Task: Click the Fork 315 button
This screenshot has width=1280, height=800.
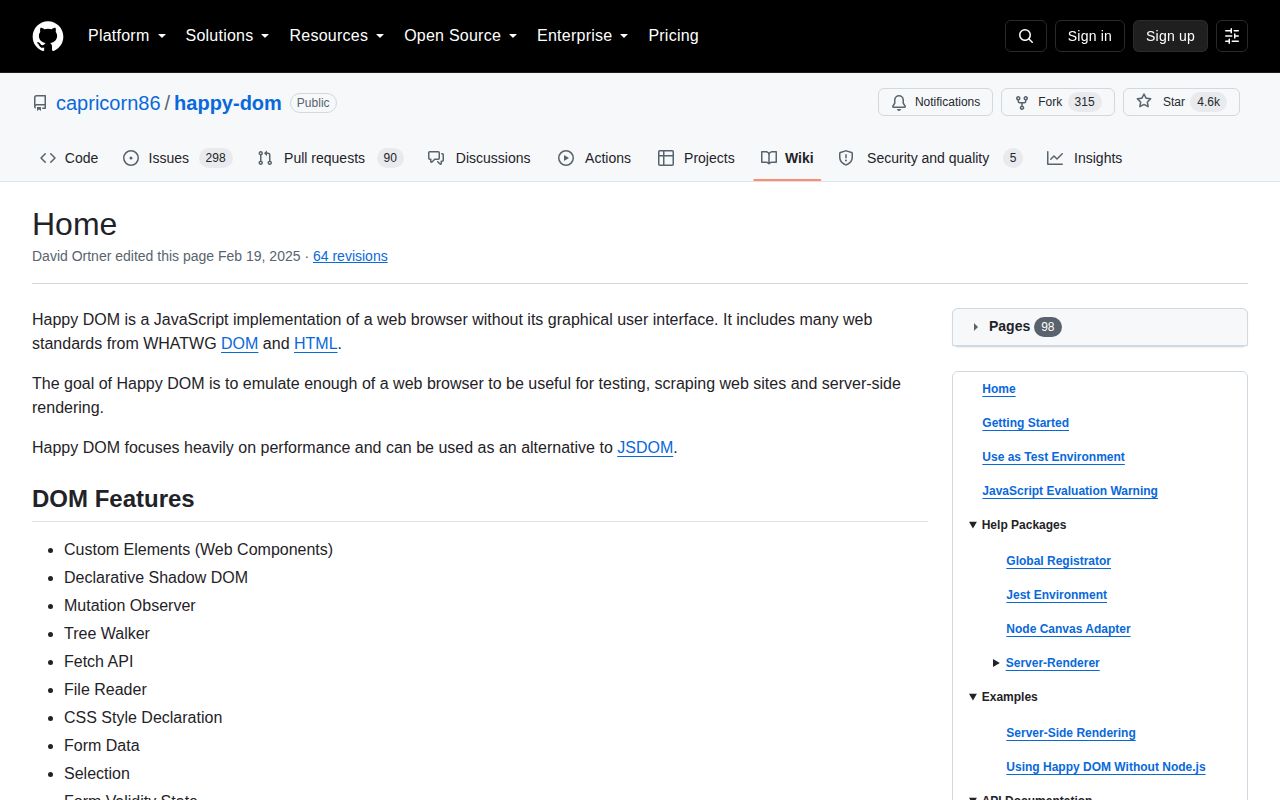Action: tap(1058, 102)
